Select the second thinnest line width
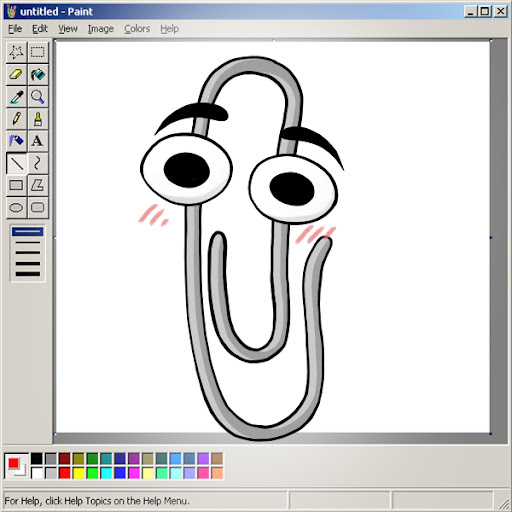 [x=28, y=242]
